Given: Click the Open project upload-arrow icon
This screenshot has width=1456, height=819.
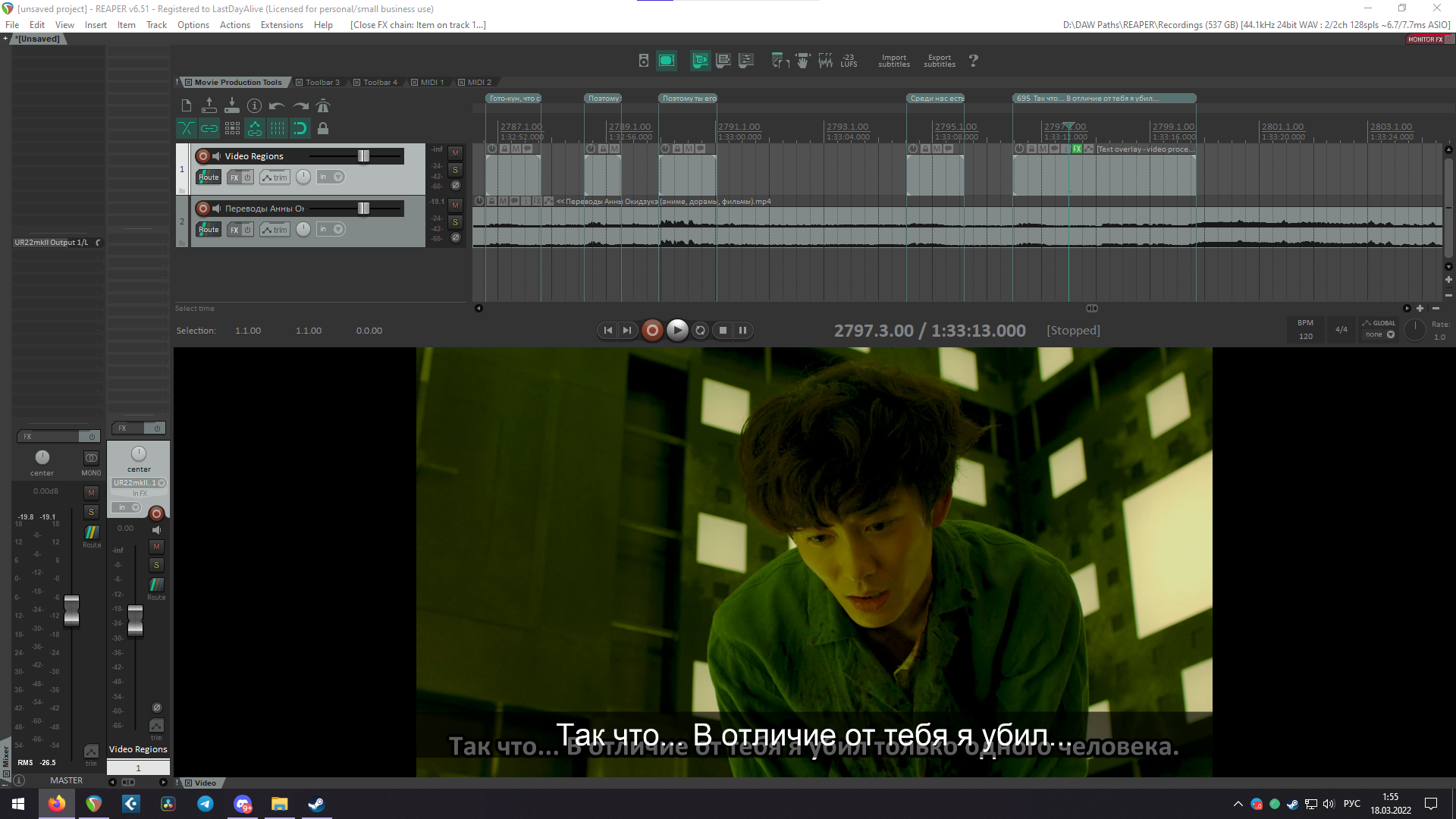Looking at the screenshot, I should 209,106.
